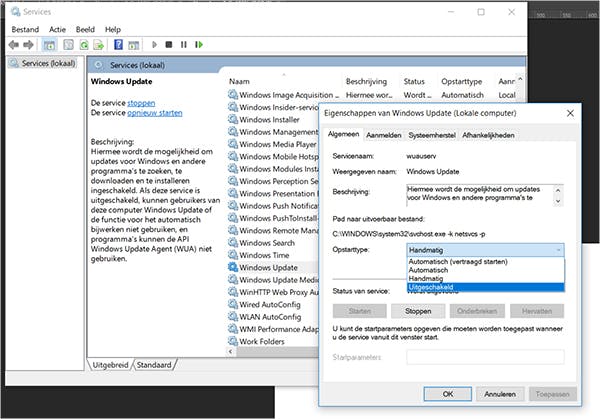
Task: Switch to the Aanmelden tab
Action: 383,135
